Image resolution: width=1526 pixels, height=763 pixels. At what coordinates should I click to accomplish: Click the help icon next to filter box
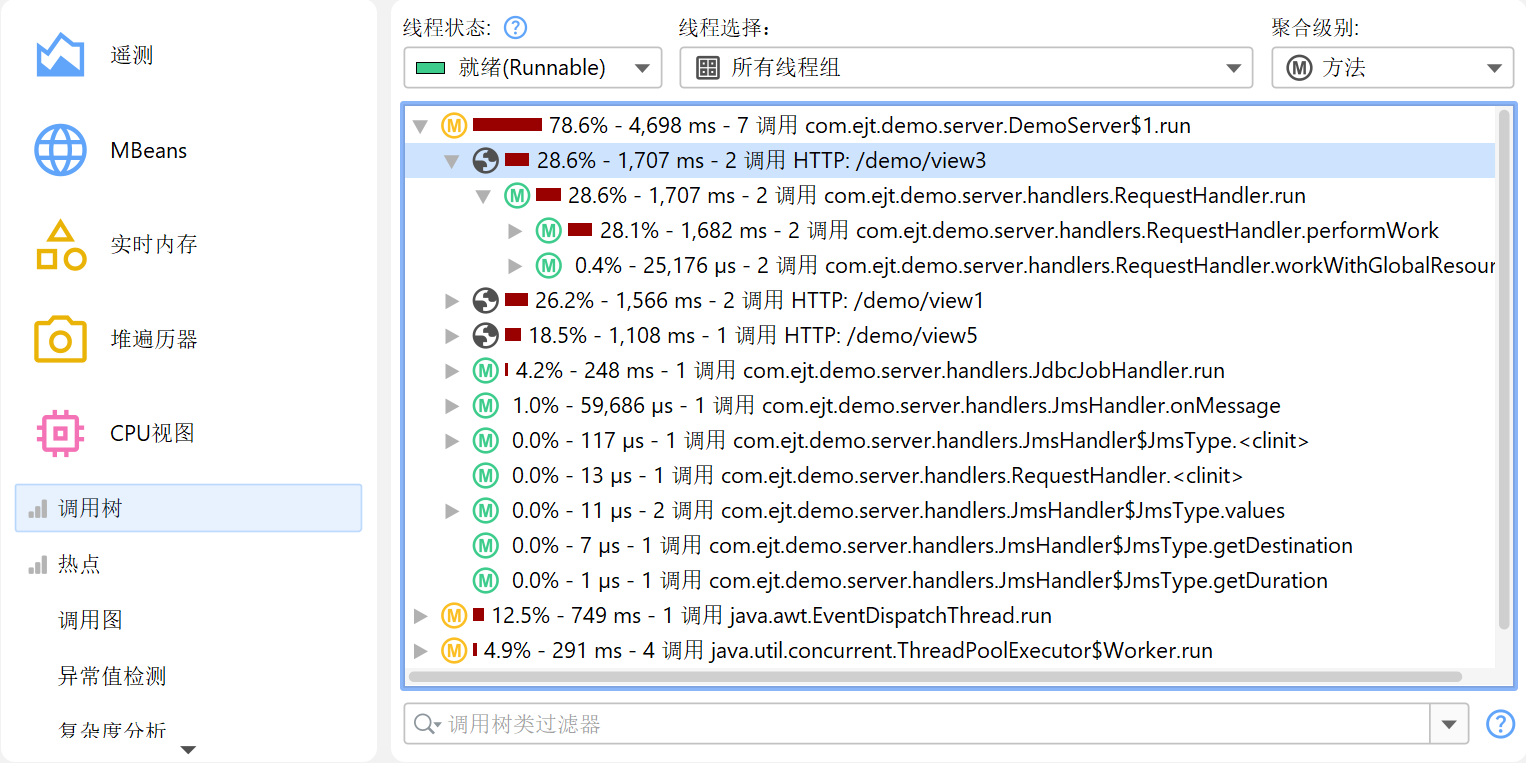[1500, 724]
